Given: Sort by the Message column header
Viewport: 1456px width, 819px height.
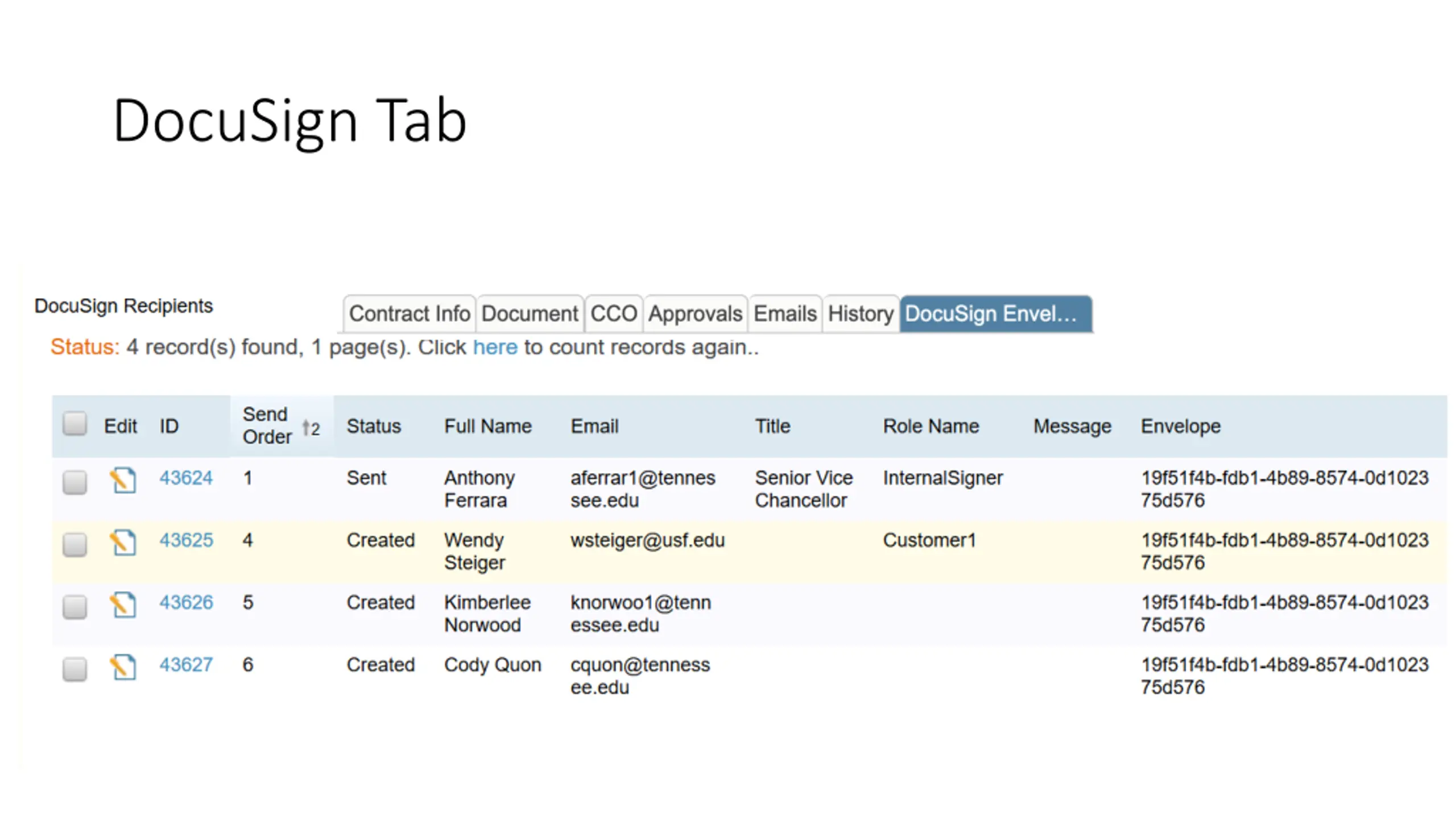Looking at the screenshot, I should 1072,426.
